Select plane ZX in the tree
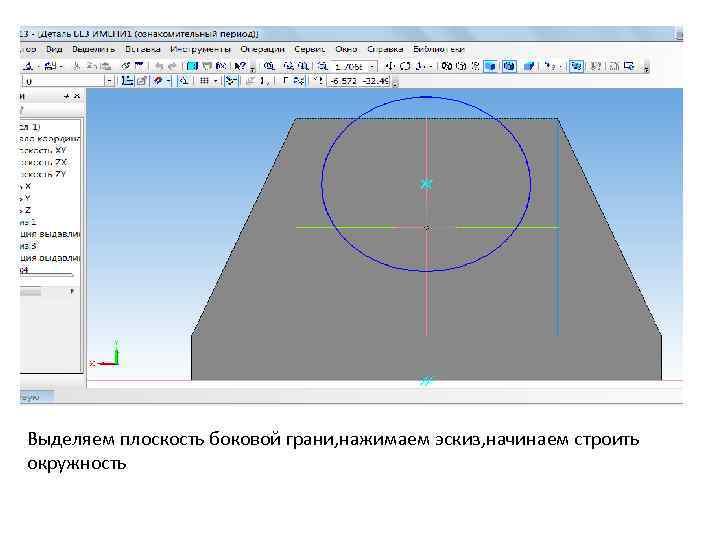The width and height of the screenshot is (720, 540). click(x=44, y=163)
